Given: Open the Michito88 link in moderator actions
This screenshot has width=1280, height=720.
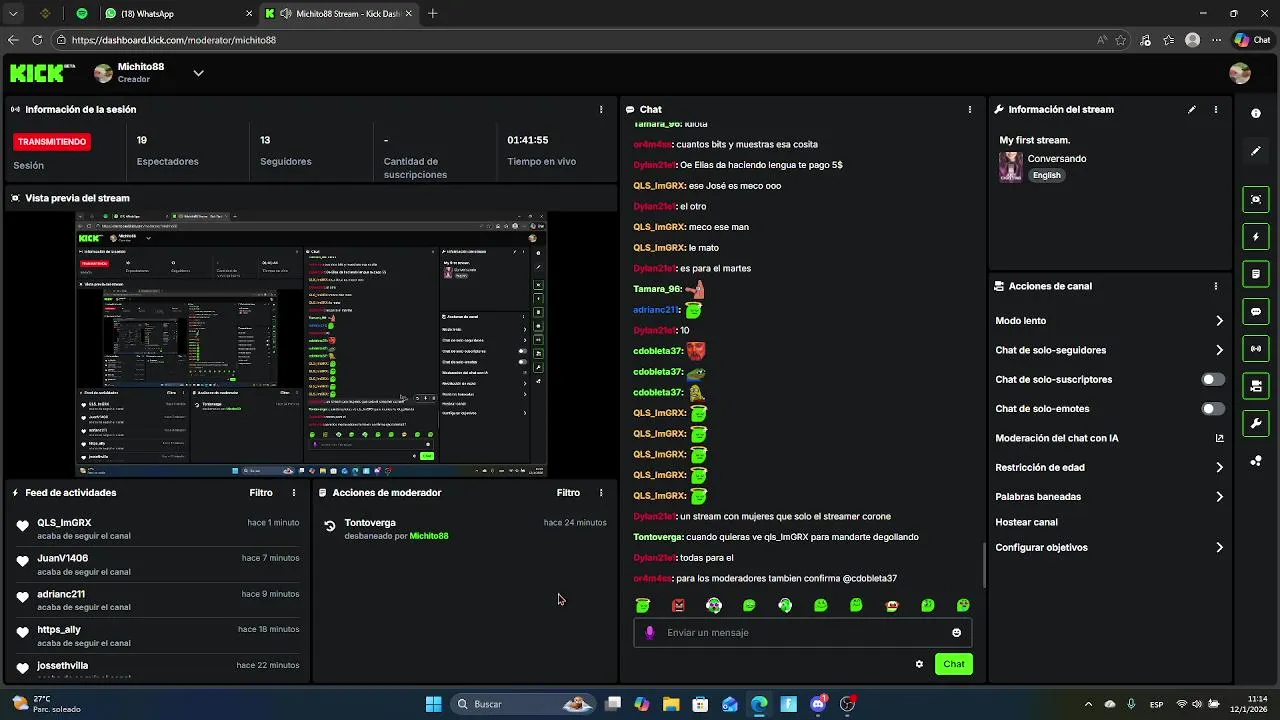Looking at the screenshot, I should click(x=429, y=536).
